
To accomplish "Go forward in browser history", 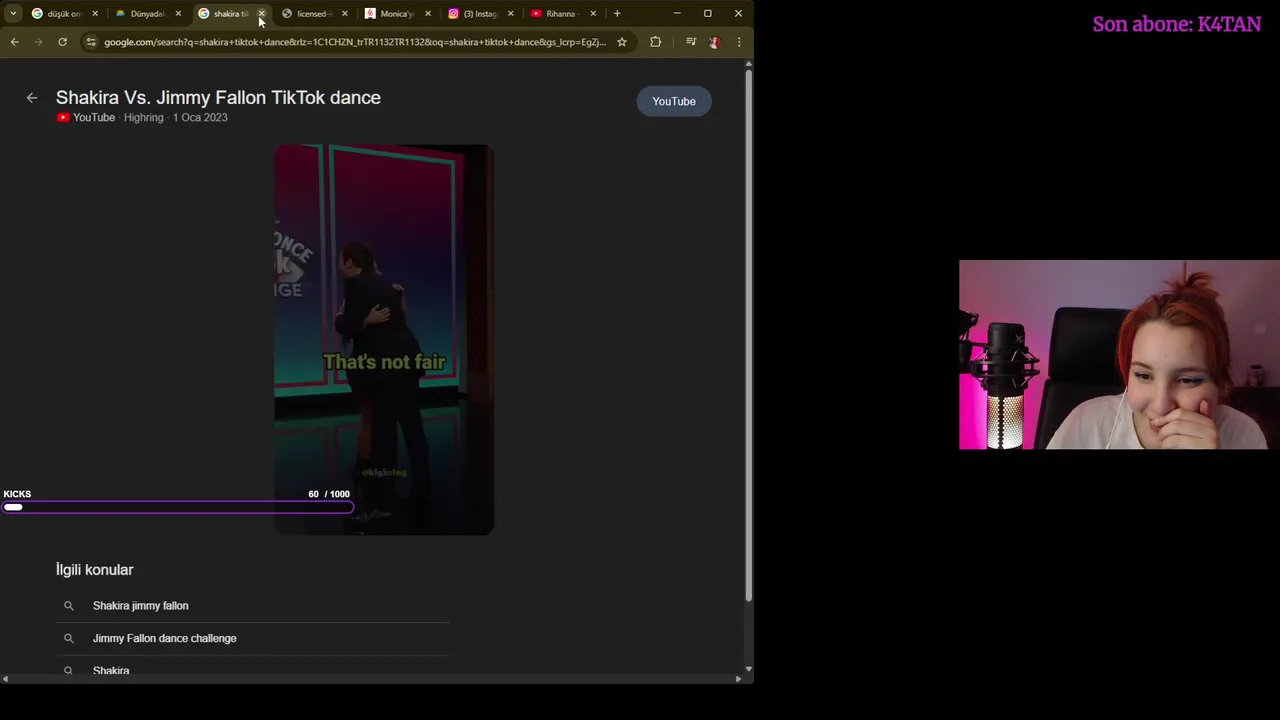I will [38, 42].
